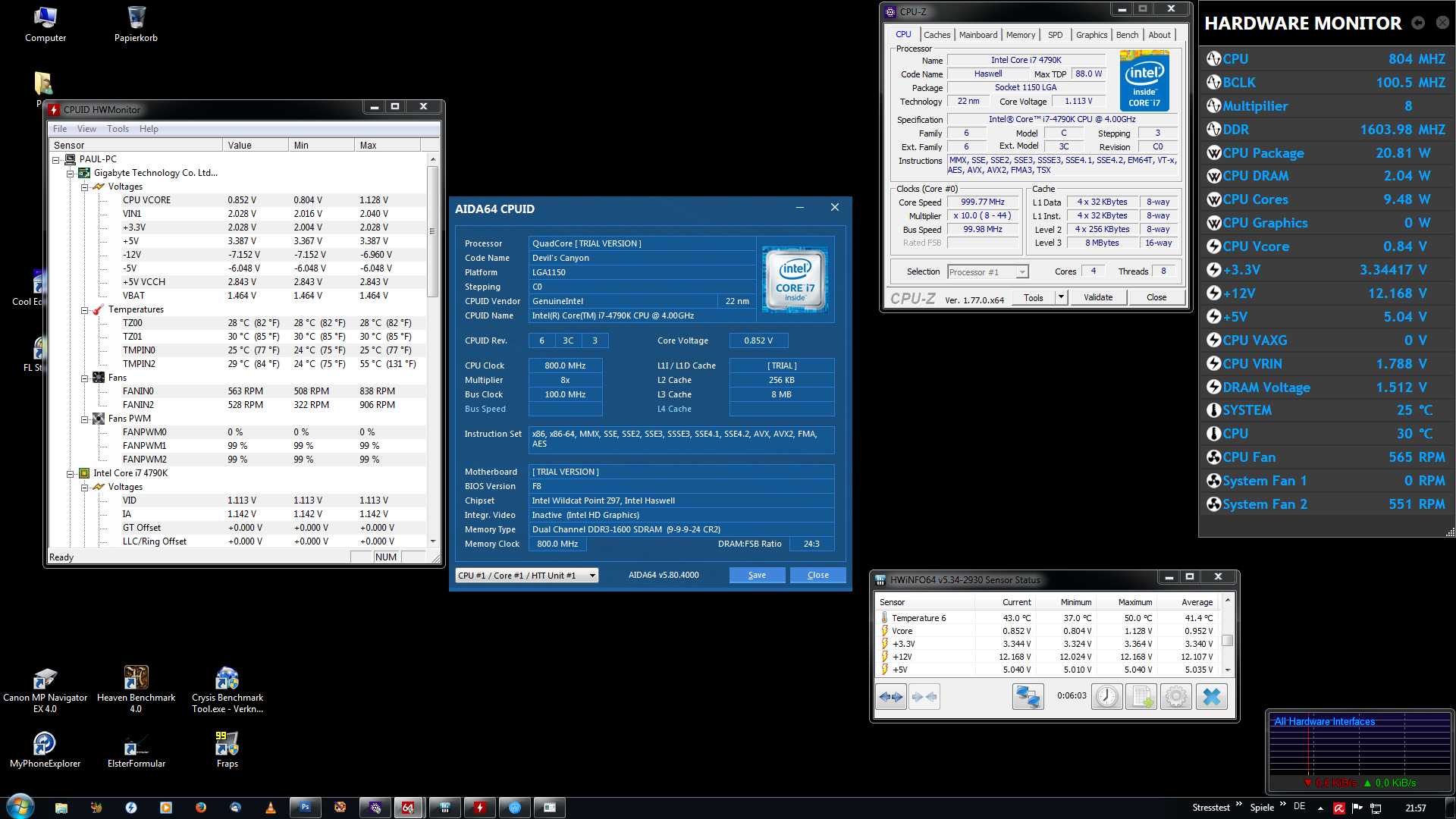Collapse the Voltages node under Gigabyte
The width and height of the screenshot is (1456, 819).
pos(85,187)
